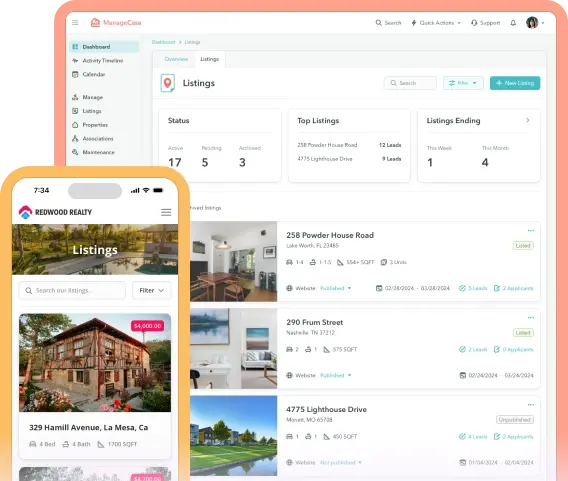Open 258 Powder House Road in Top Listings

point(327,145)
